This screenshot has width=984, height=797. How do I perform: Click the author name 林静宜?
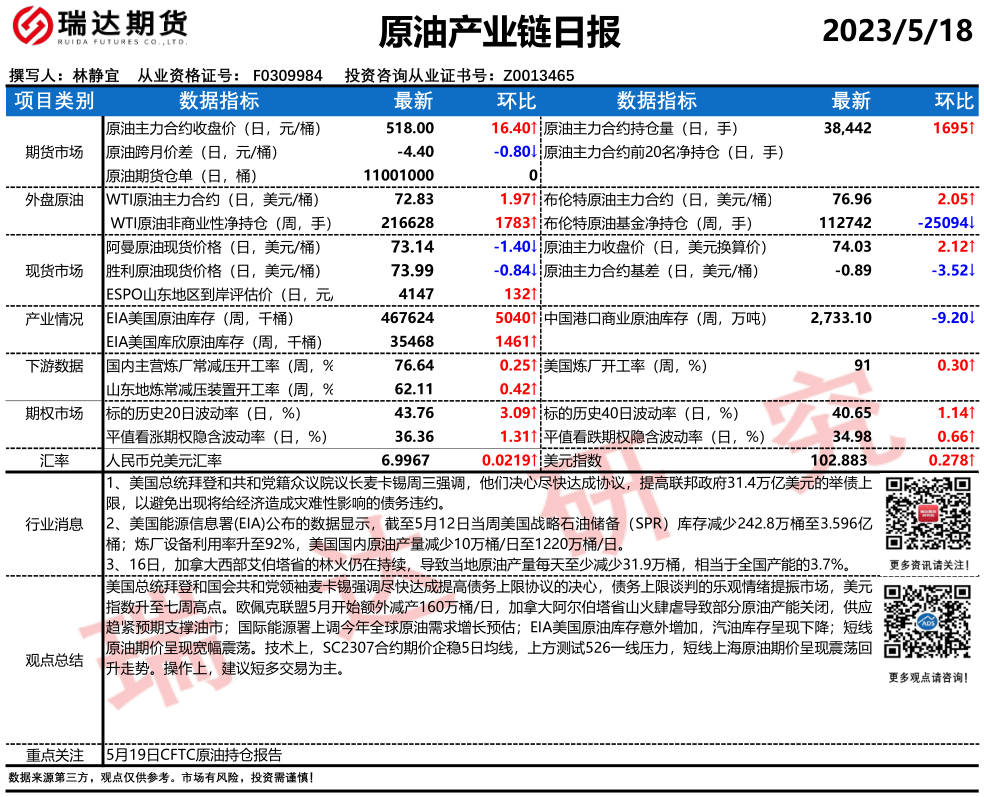pyautogui.click(x=96, y=75)
